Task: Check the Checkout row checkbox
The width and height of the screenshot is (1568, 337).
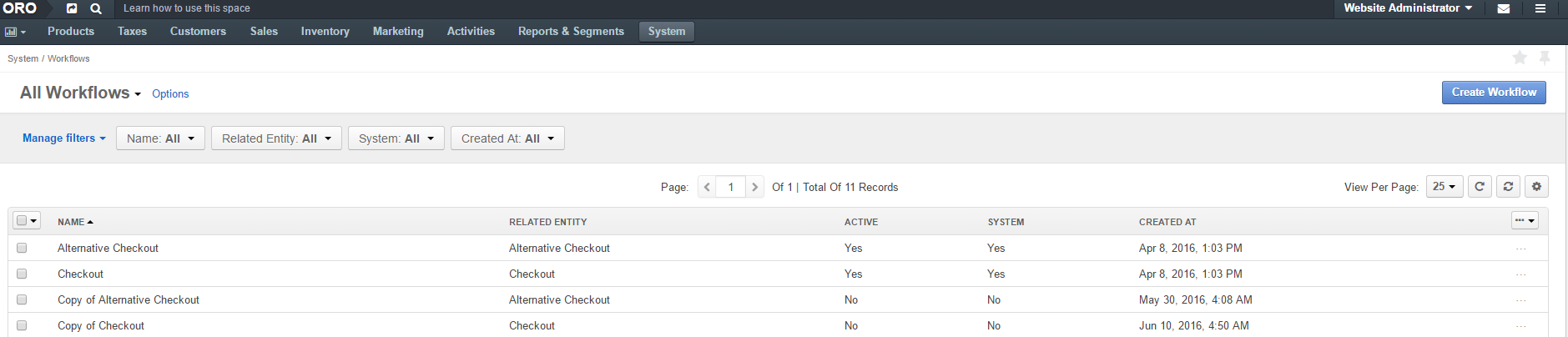Action: [22, 274]
